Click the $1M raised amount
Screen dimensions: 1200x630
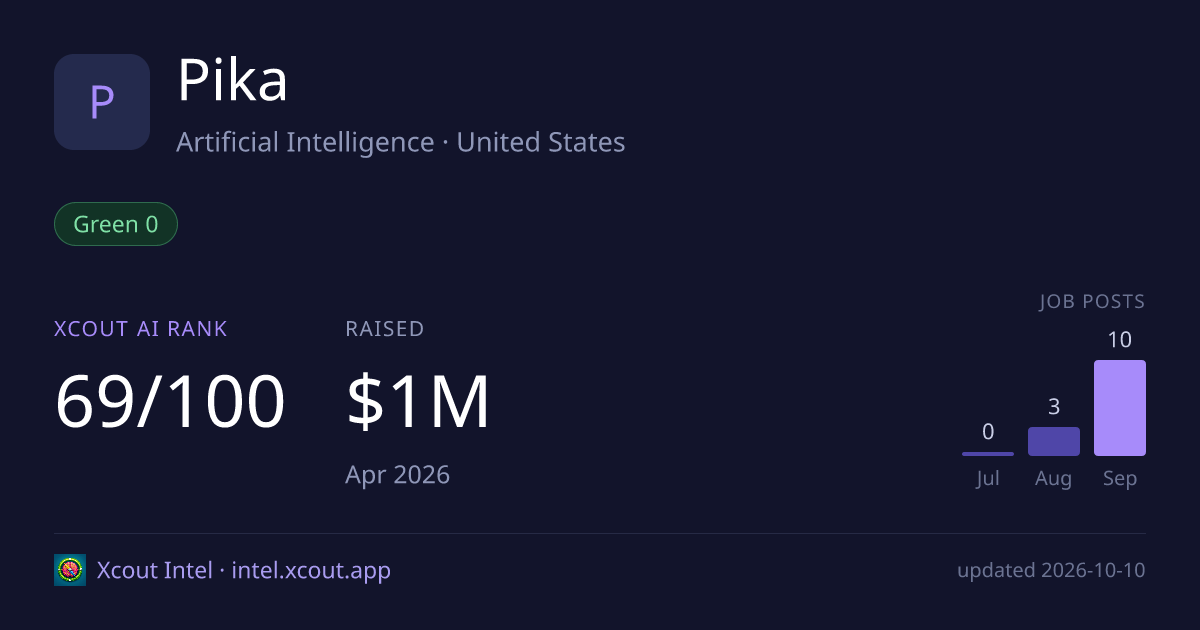(x=418, y=402)
